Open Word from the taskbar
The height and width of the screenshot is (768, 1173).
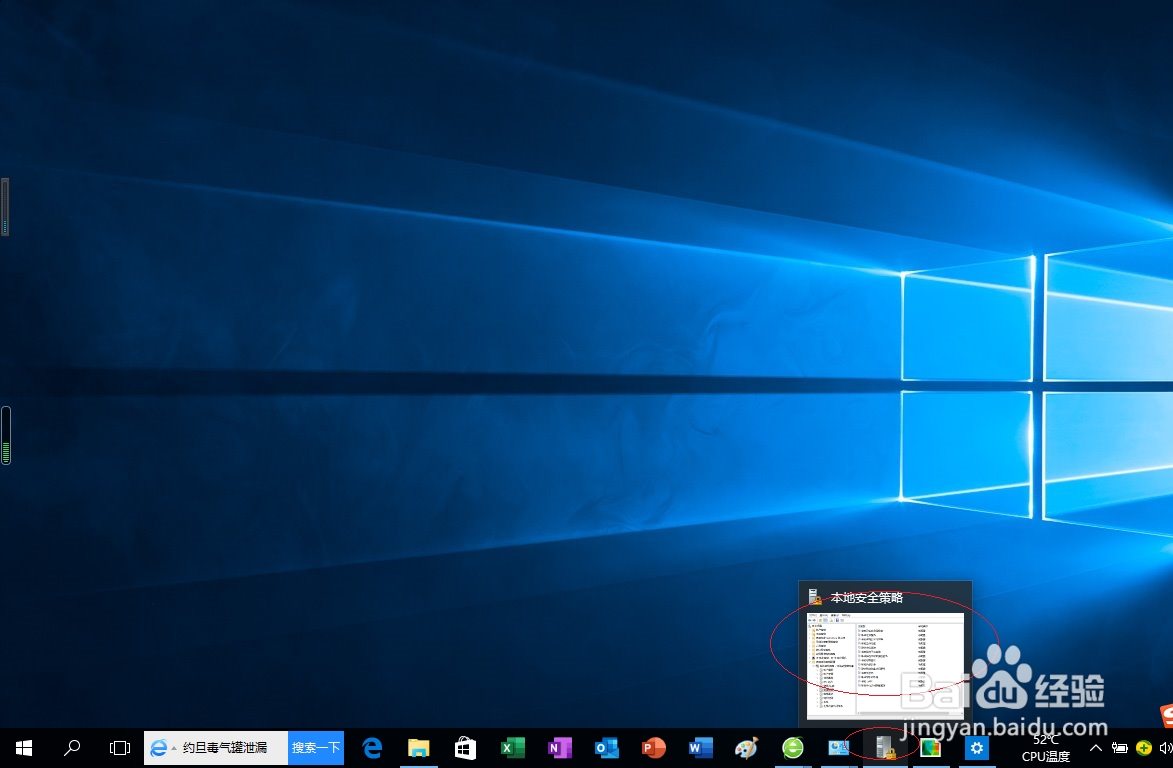(700, 747)
